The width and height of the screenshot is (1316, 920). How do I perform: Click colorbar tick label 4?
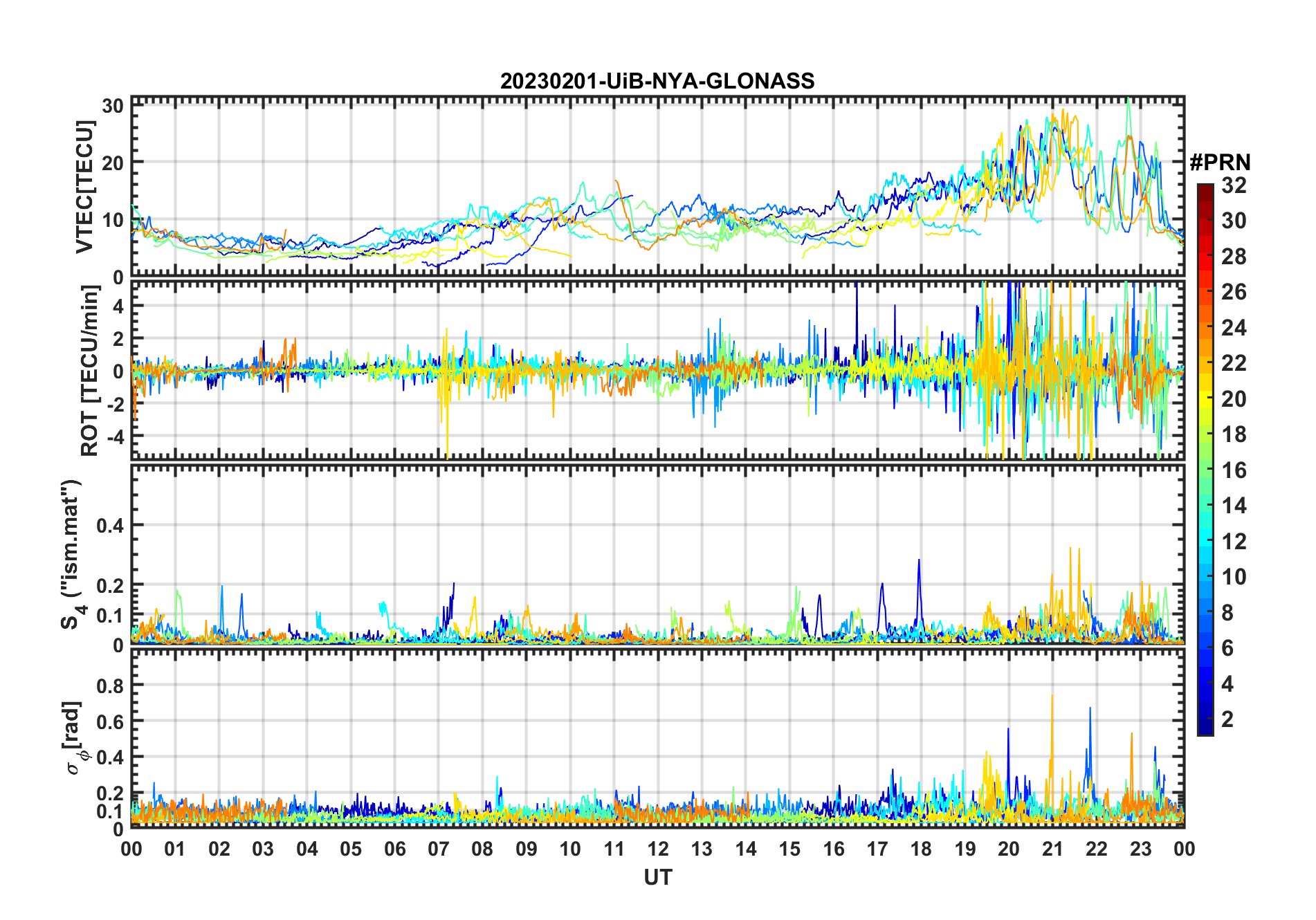(1227, 684)
